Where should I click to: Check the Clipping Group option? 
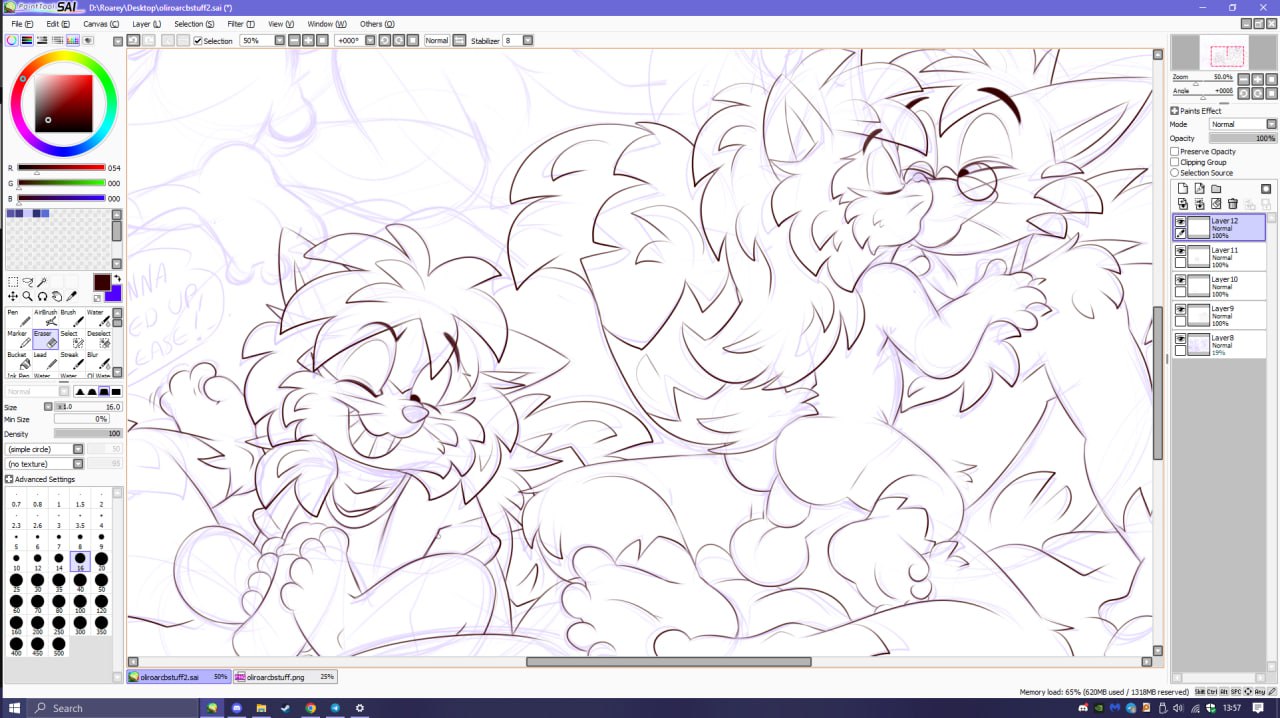point(1175,162)
